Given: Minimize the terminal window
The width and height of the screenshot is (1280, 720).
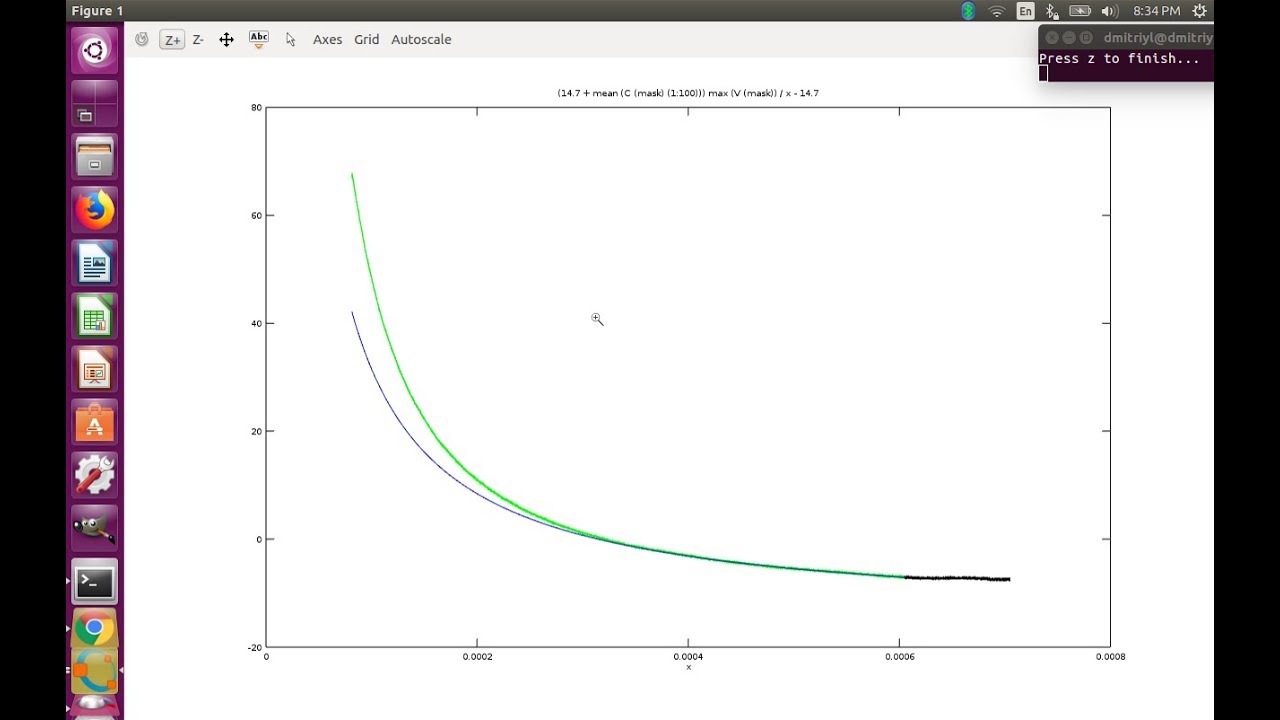Looking at the screenshot, I should (x=1069, y=37).
